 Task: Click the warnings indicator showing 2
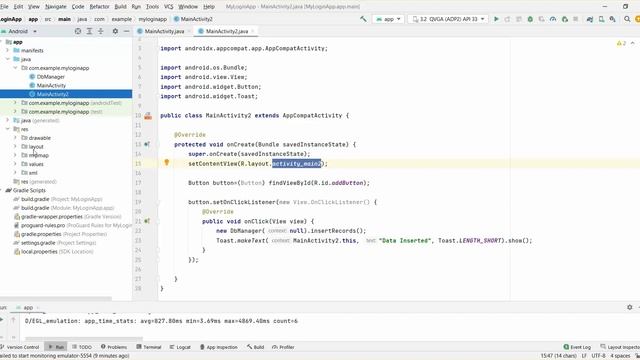(x=621, y=43)
